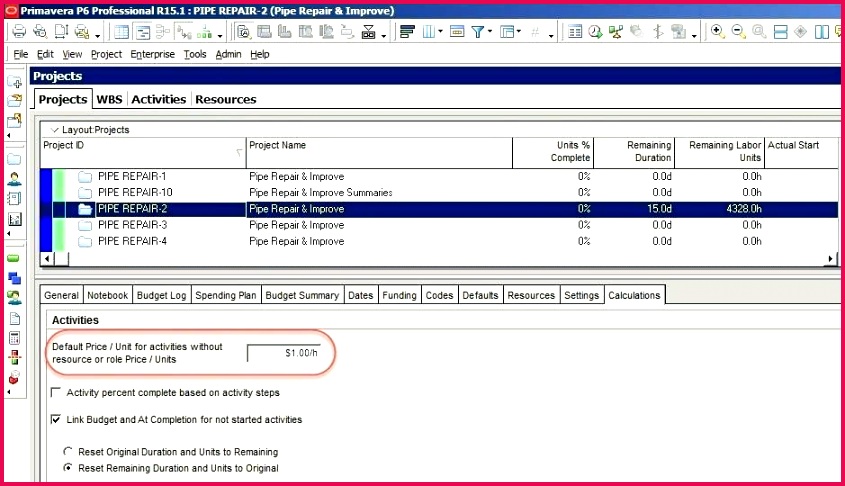Open the Funding tab

pyautogui.click(x=399, y=295)
